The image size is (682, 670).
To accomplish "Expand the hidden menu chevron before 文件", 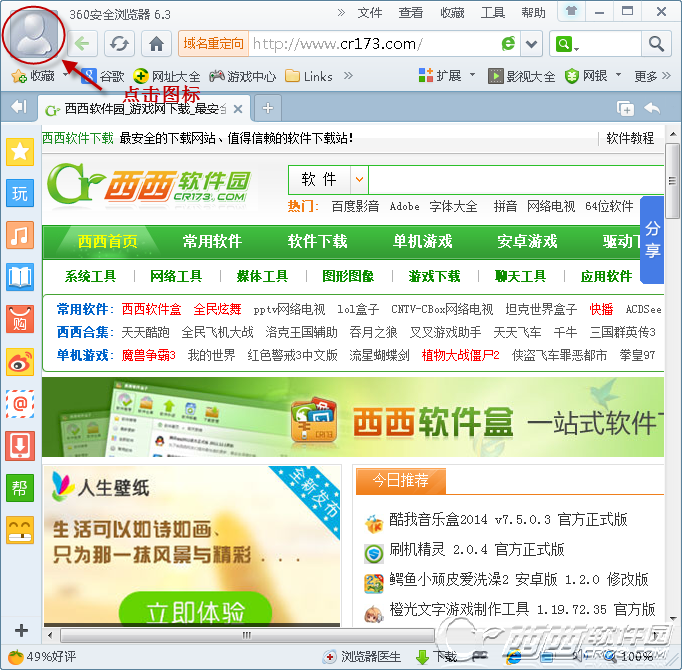I will (x=341, y=13).
